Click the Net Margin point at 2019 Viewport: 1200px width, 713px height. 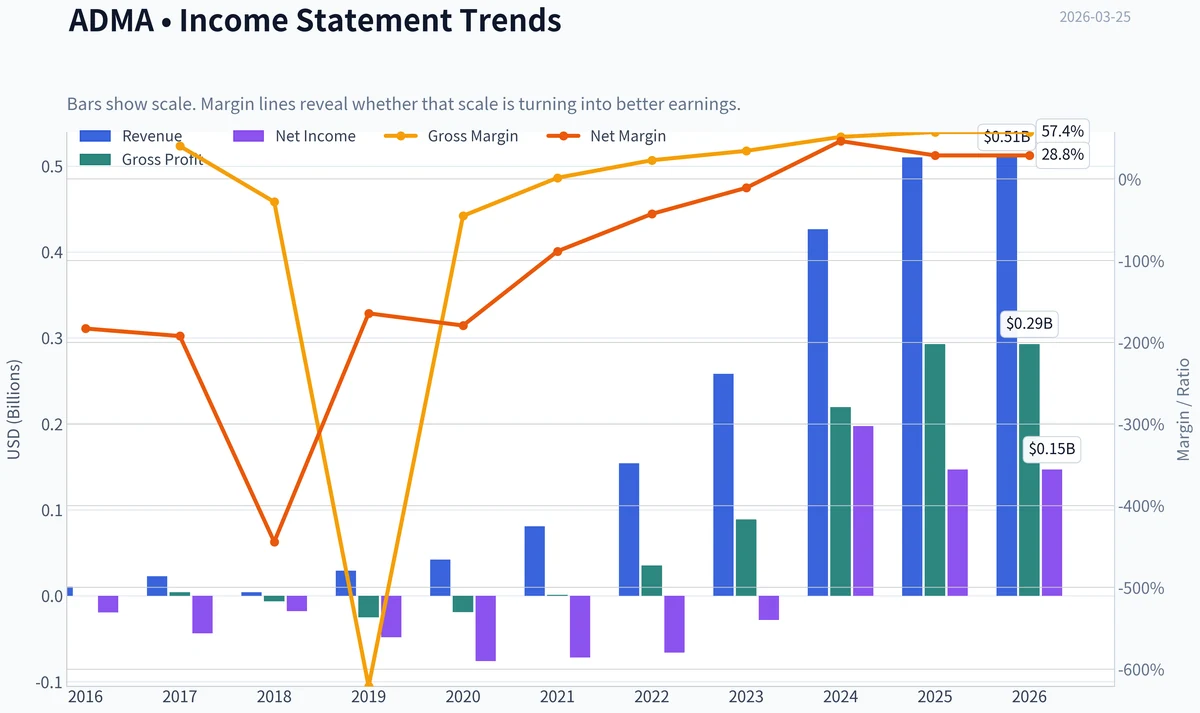click(369, 314)
